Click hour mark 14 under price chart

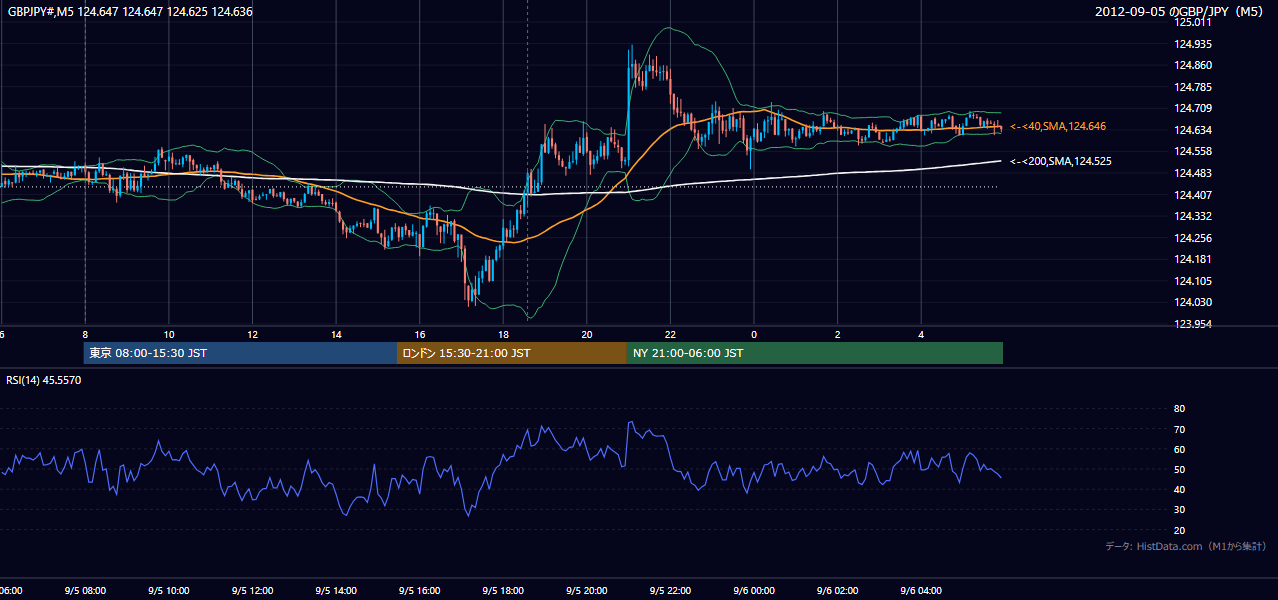tap(336, 334)
